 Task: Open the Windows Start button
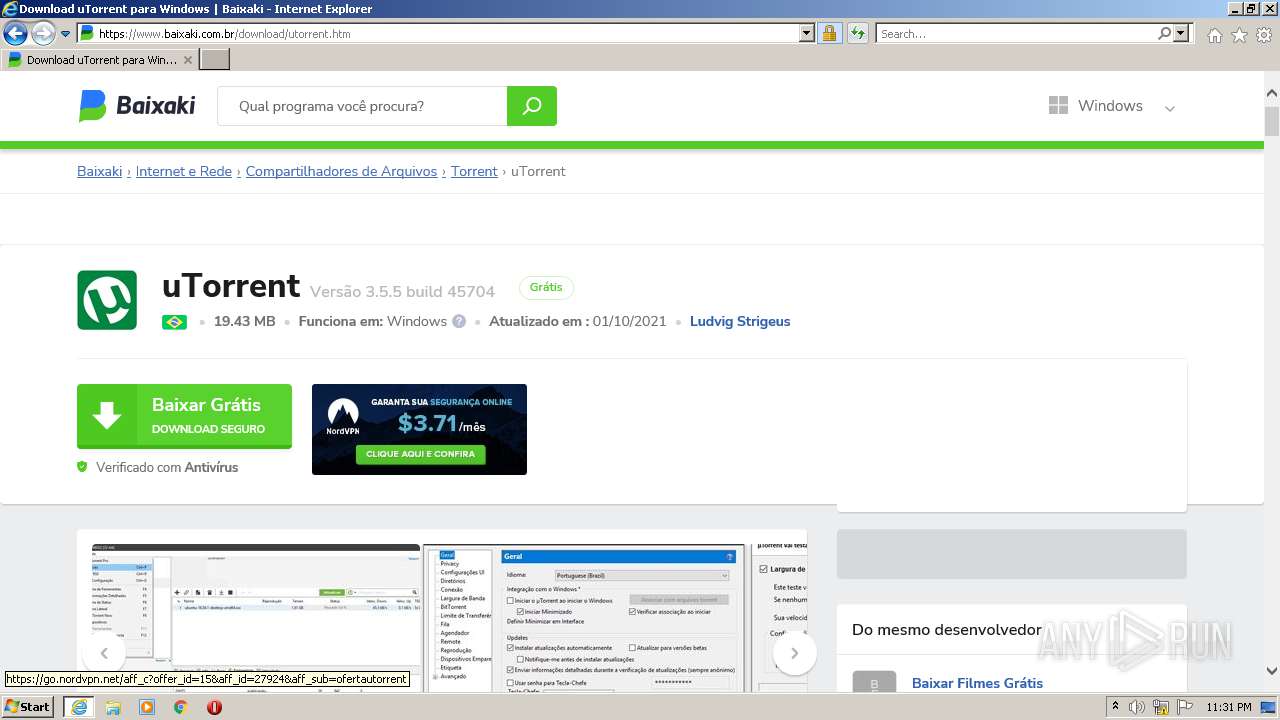(x=28, y=707)
